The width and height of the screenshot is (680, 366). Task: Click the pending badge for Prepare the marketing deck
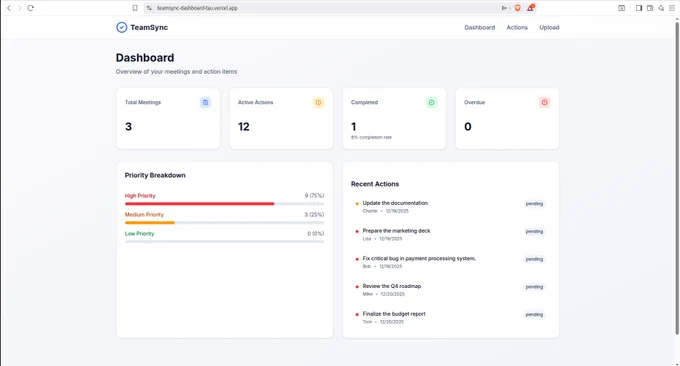pos(534,232)
